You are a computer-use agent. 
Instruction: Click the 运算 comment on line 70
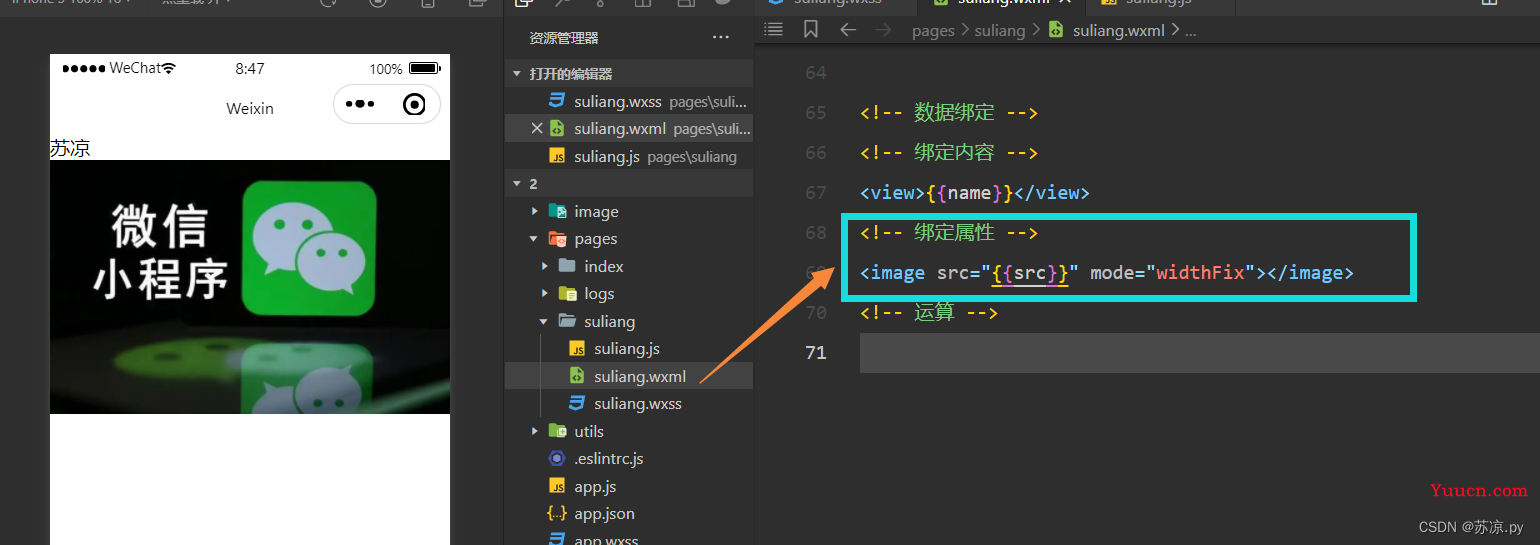point(928,313)
